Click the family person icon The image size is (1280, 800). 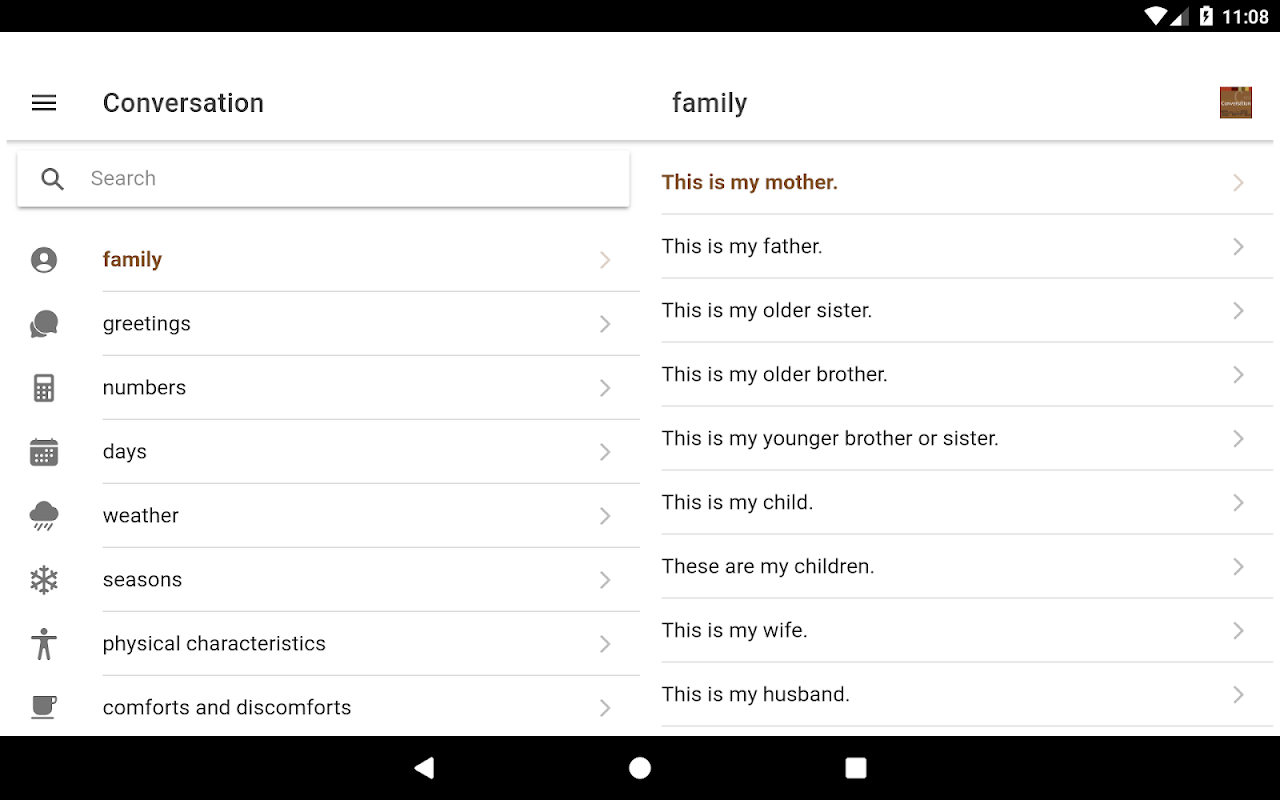click(44, 260)
